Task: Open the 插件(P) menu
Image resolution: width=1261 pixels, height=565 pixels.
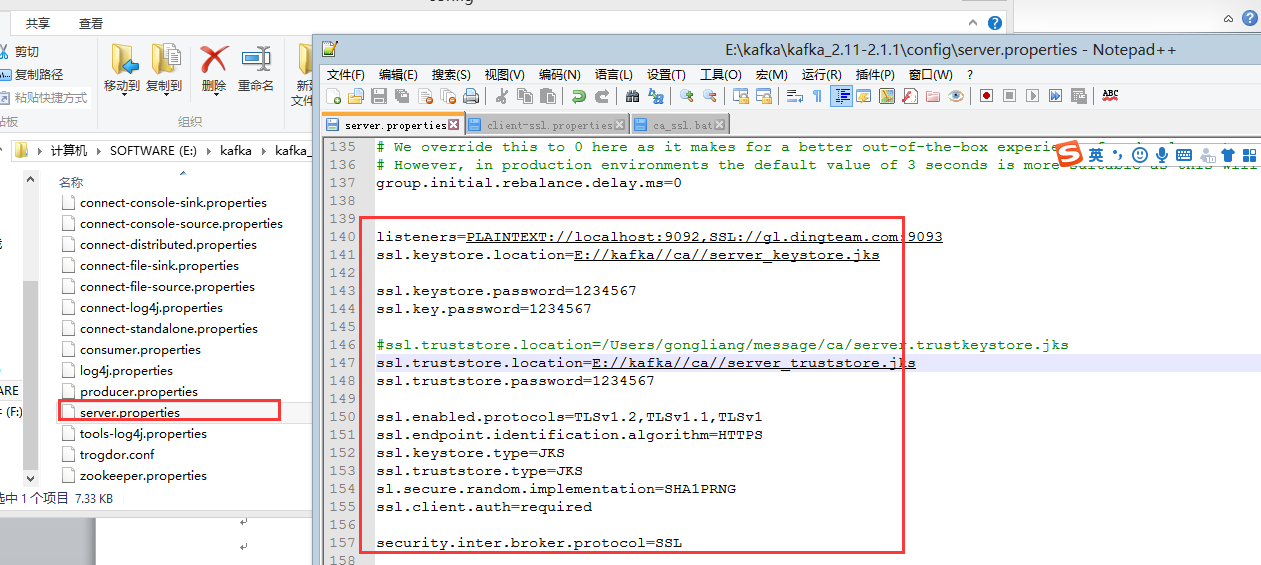Action: 875,74
